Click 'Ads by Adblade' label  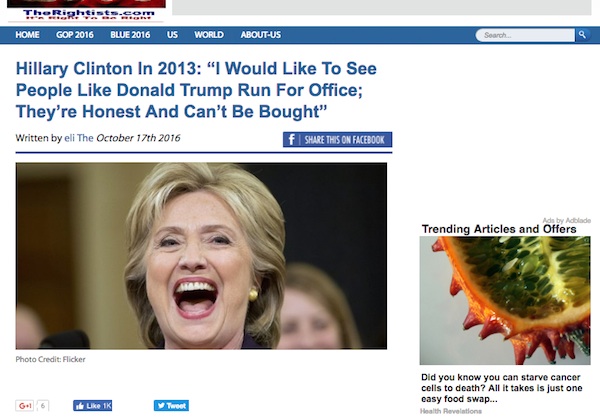[x=566, y=220]
